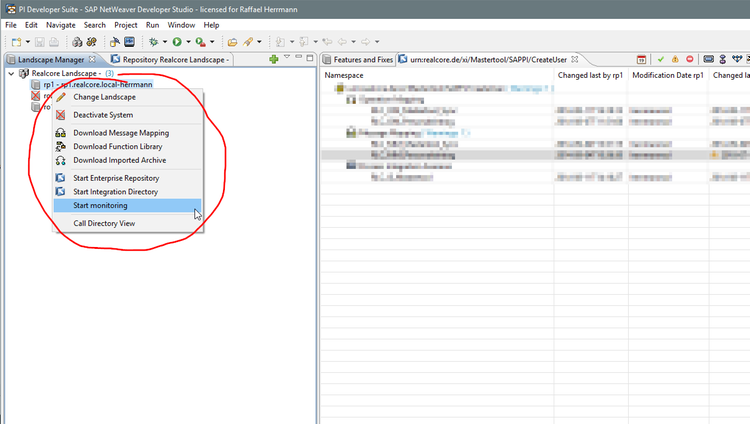Open the Run configurations dropdown arrow

(188, 42)
